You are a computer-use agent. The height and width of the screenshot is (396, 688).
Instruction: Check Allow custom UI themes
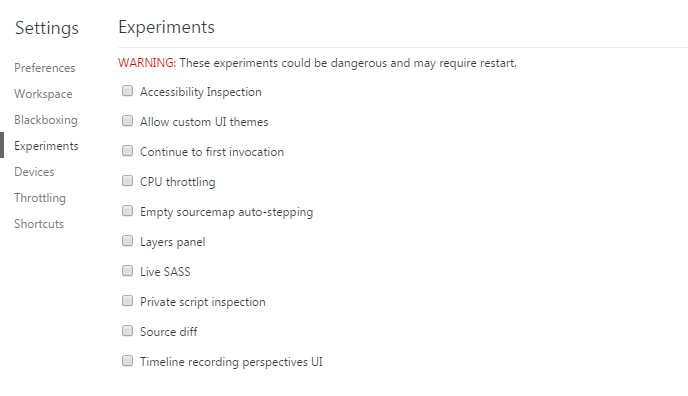[x=127, y=121]
